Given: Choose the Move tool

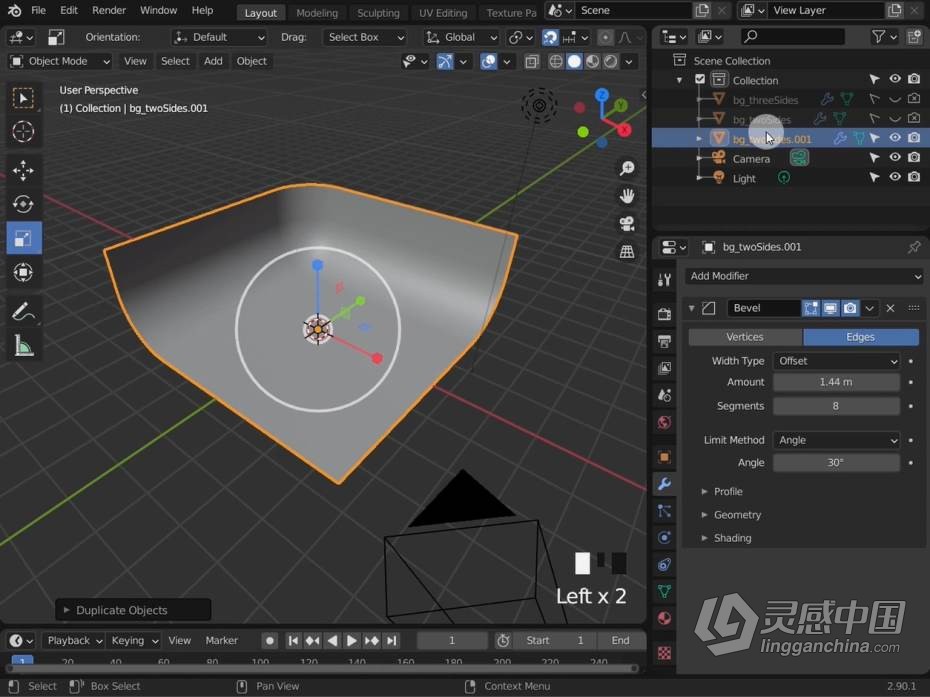Looking at the screenshot, I should point(23,170).
